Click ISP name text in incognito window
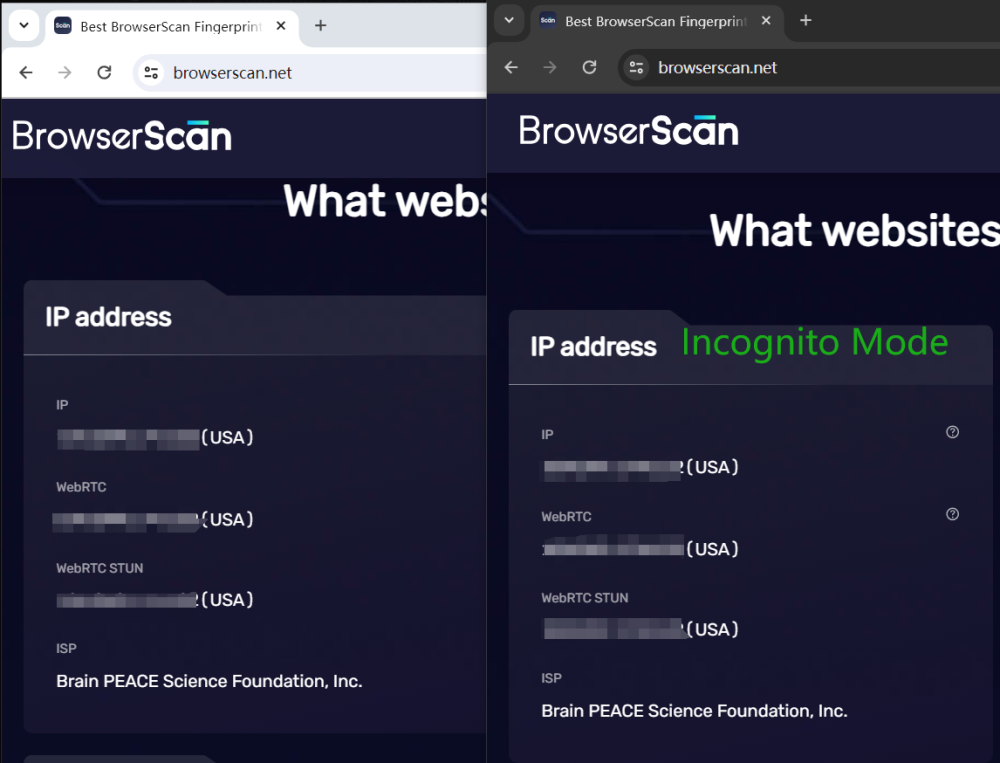This screenshot has width=1000, height=763. [x=695, y=711]
